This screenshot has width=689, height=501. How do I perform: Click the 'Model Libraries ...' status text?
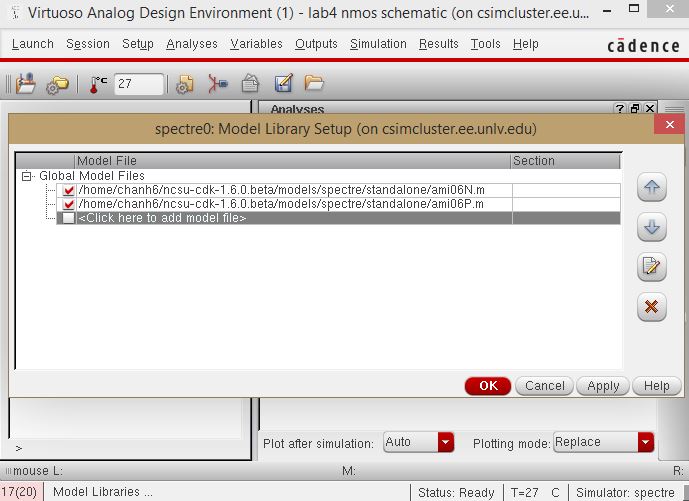pos(103,492)
